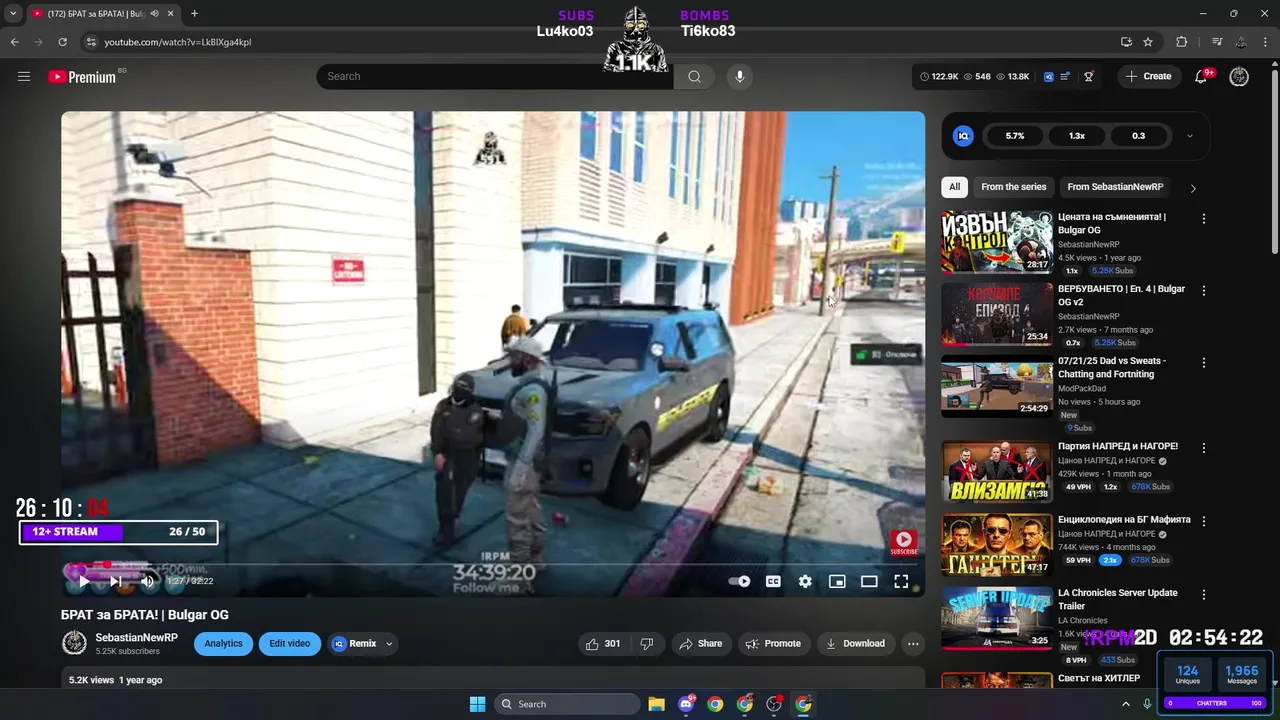Play the video
Screen dimensions: 1280x720
pyautogui.click(x=84, y=581)
